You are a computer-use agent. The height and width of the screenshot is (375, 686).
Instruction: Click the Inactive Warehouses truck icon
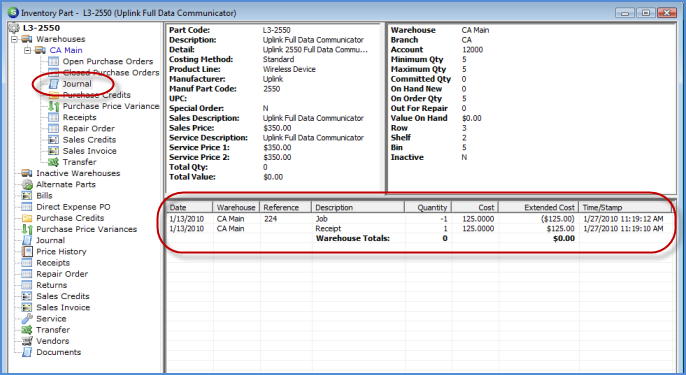point(27,173)
